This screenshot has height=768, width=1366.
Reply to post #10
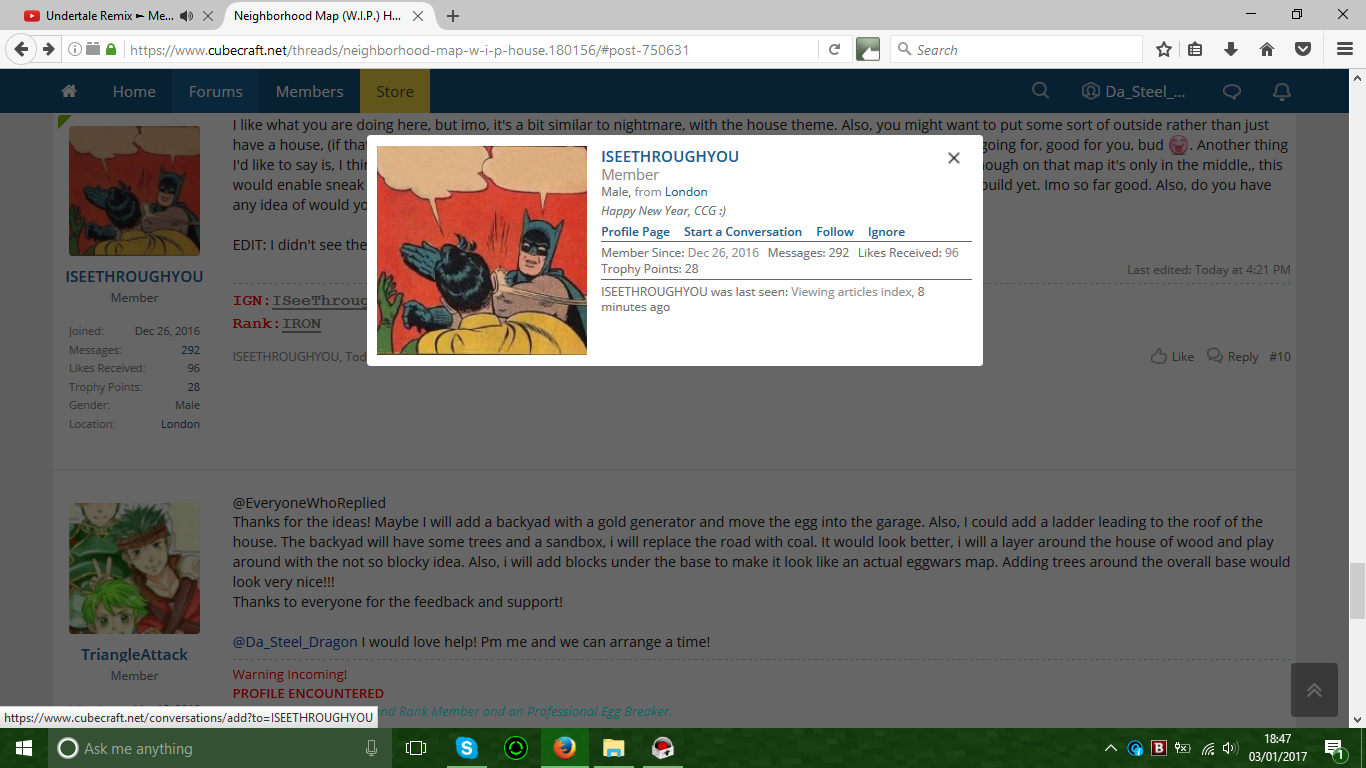pos(1233,356)
